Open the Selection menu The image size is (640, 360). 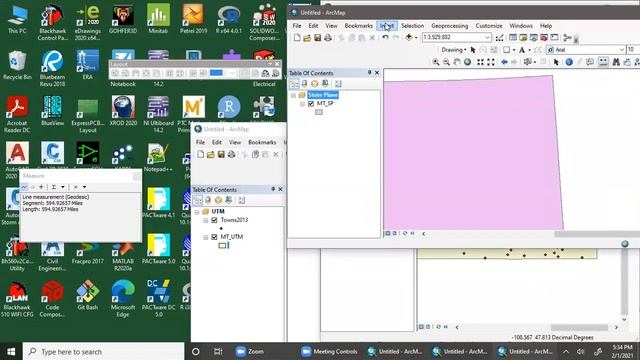tap(412, 26)
